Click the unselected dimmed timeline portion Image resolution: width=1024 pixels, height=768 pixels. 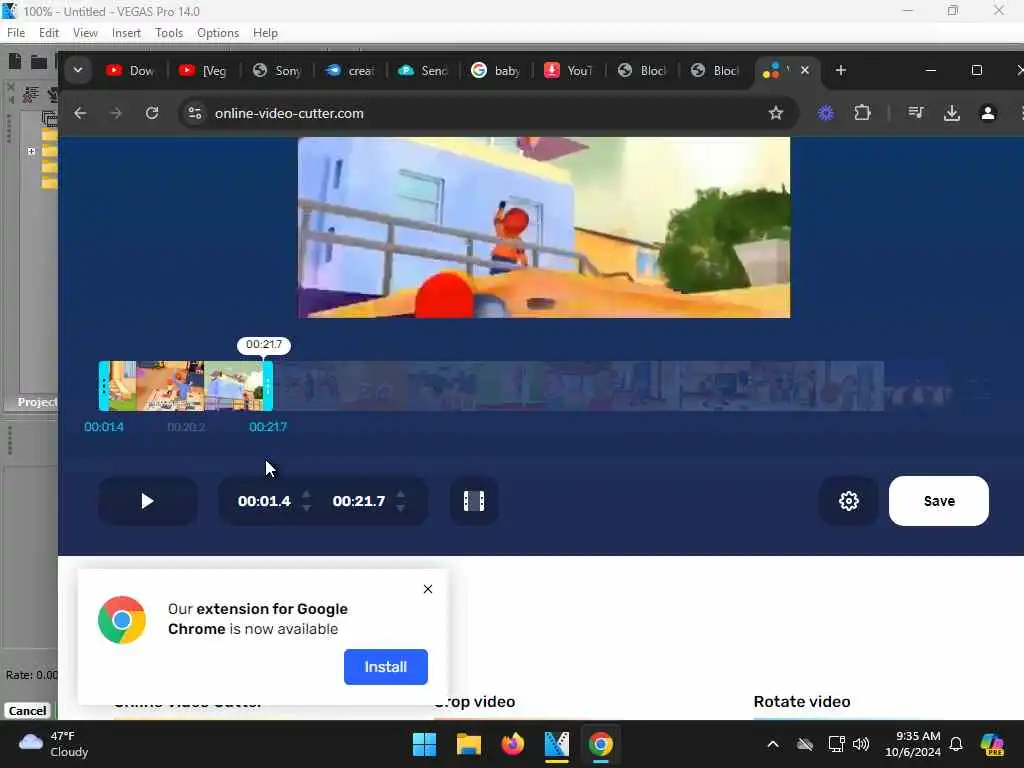(578, 386)
